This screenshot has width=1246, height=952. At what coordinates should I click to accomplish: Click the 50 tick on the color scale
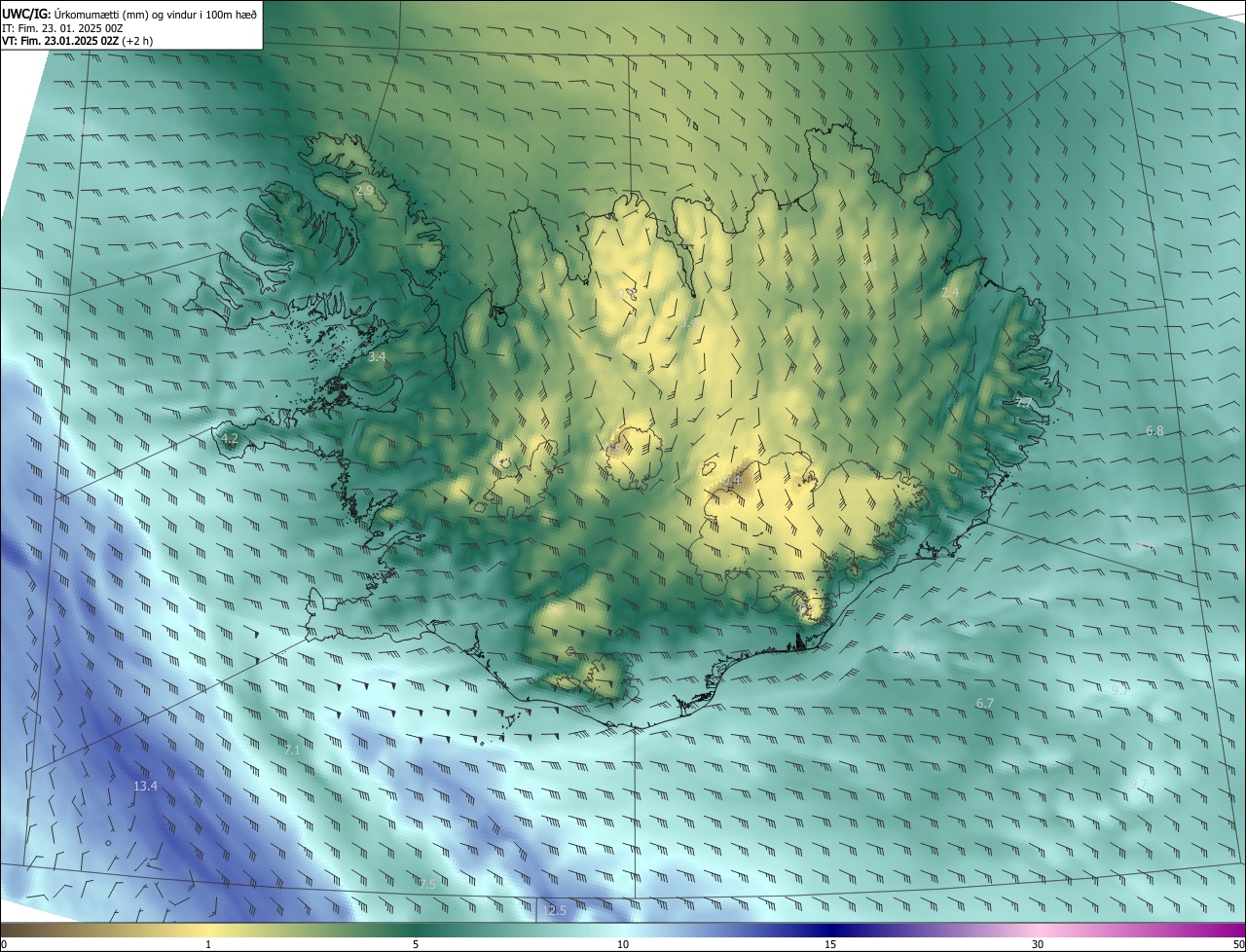click(1239, 945)
